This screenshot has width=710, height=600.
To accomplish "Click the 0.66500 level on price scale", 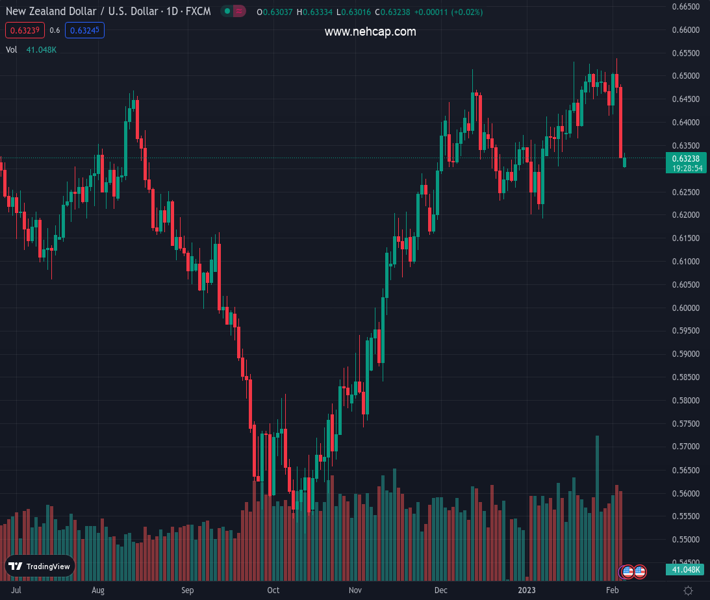I will pos(685,6).
